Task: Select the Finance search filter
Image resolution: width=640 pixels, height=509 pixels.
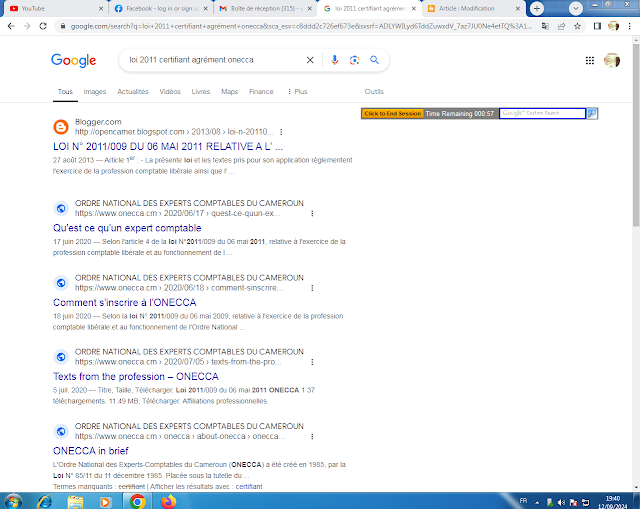Action: [x=261, y=91]
